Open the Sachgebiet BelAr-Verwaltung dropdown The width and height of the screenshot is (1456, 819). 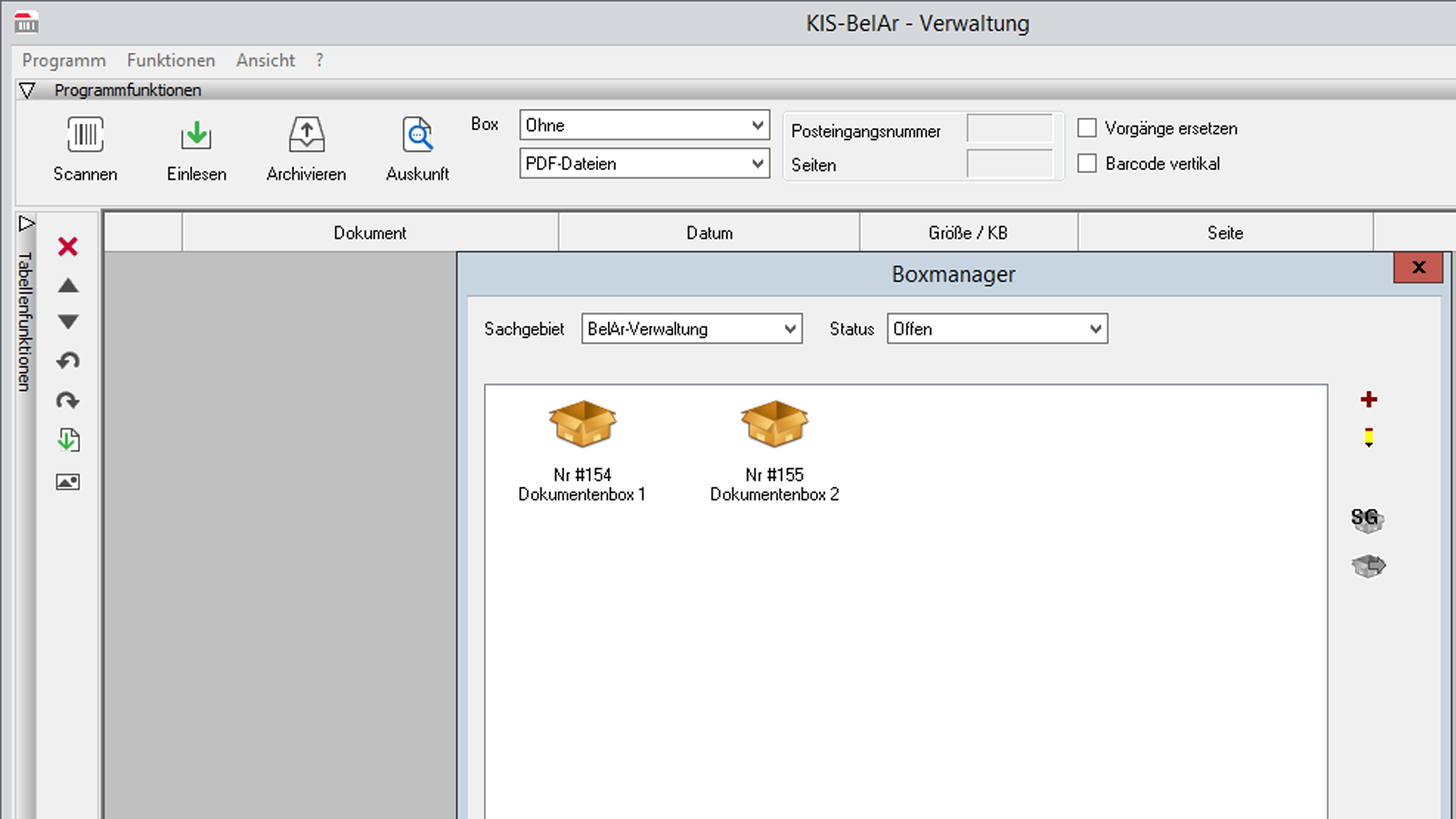(x=692, y=329)
